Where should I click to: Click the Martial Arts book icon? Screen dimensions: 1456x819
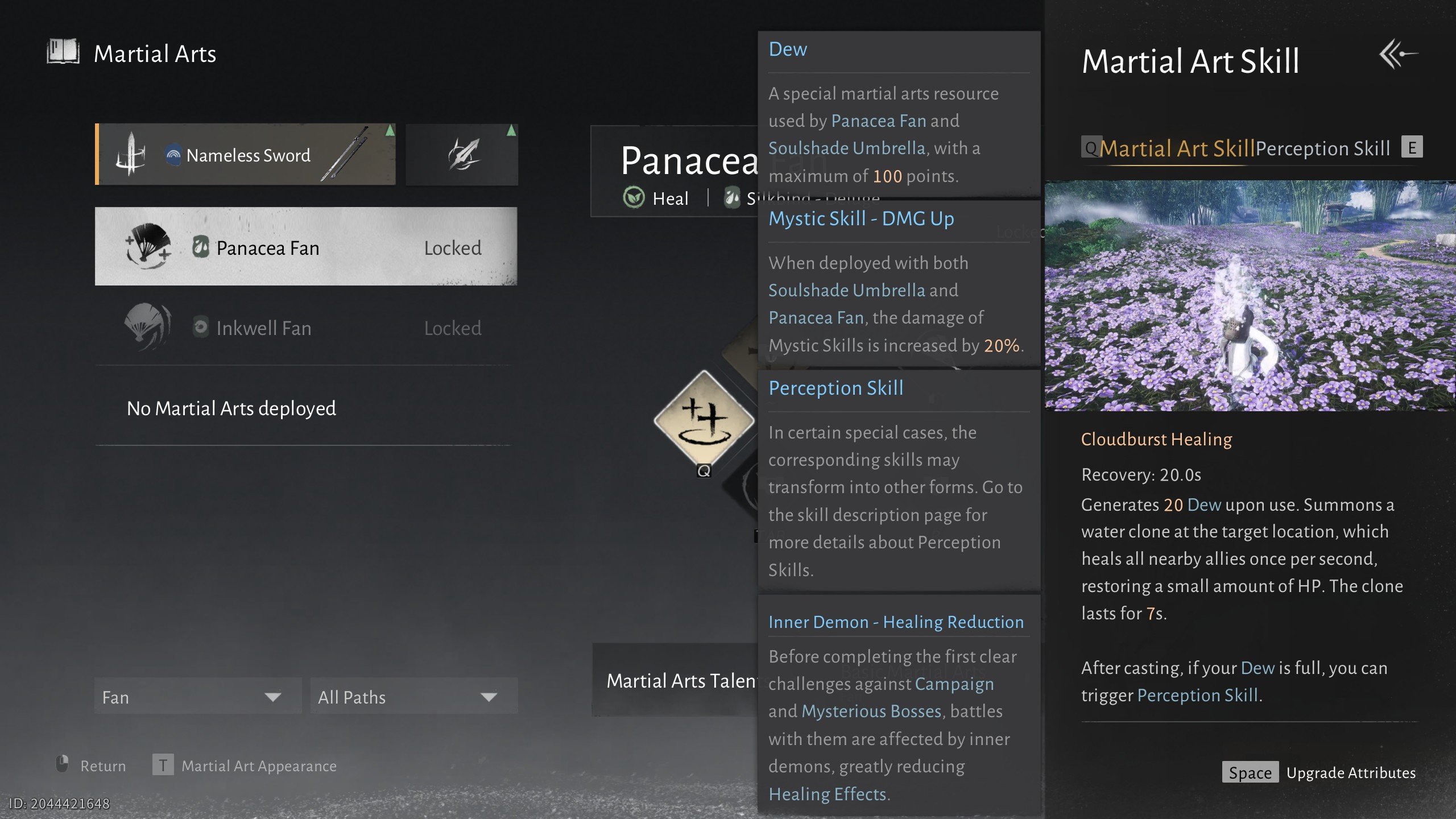63,52
